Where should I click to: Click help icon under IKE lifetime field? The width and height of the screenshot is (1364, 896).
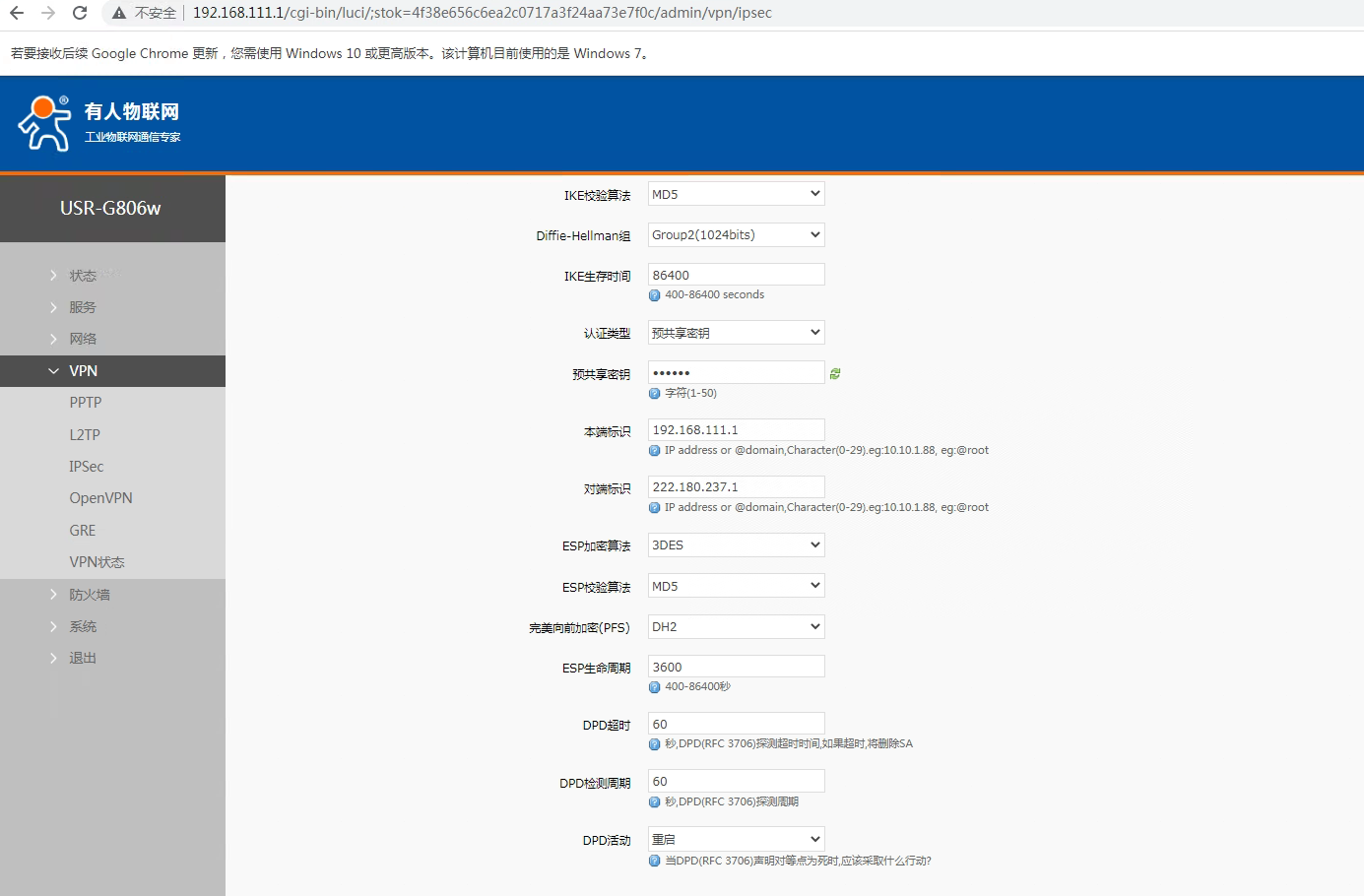coord(655,295)
